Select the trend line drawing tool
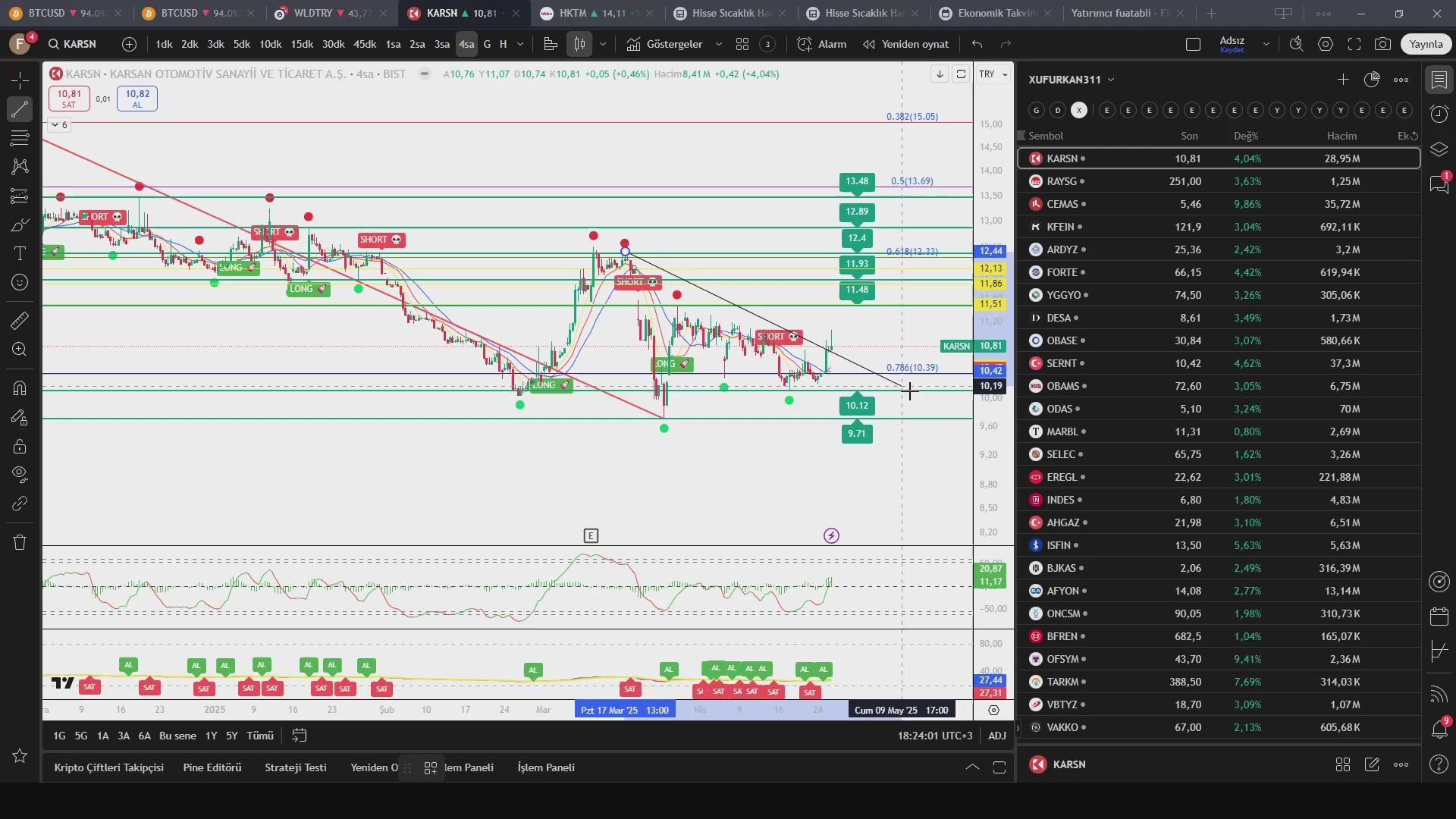The height and width of the screenshot is (819, 1456). (x=20, y=109)
